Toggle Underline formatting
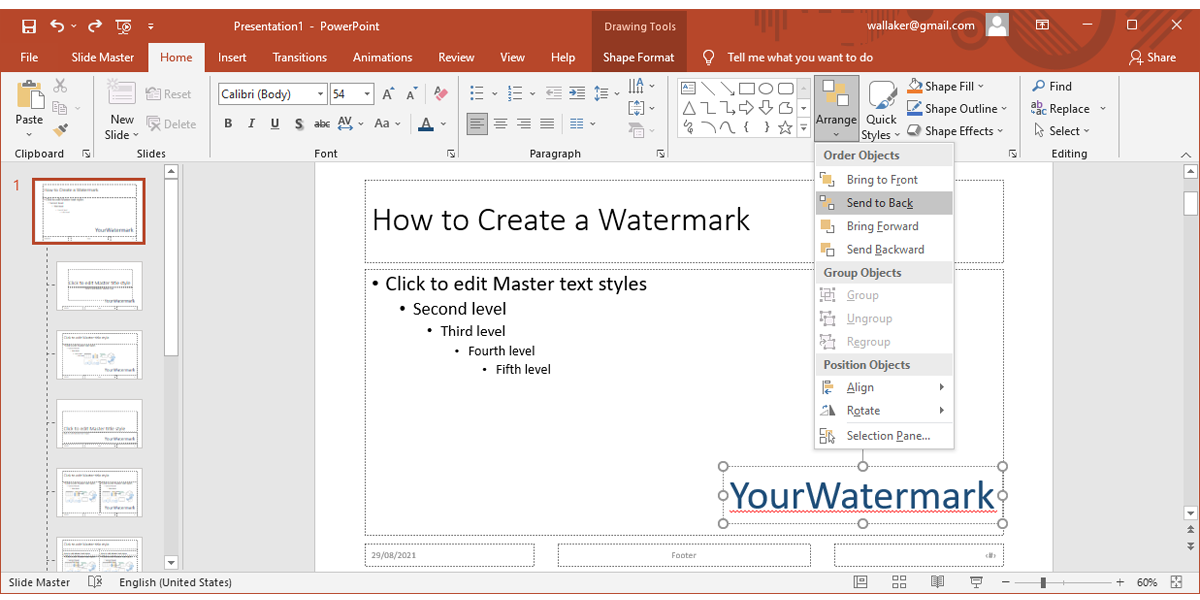 [275, 124]
